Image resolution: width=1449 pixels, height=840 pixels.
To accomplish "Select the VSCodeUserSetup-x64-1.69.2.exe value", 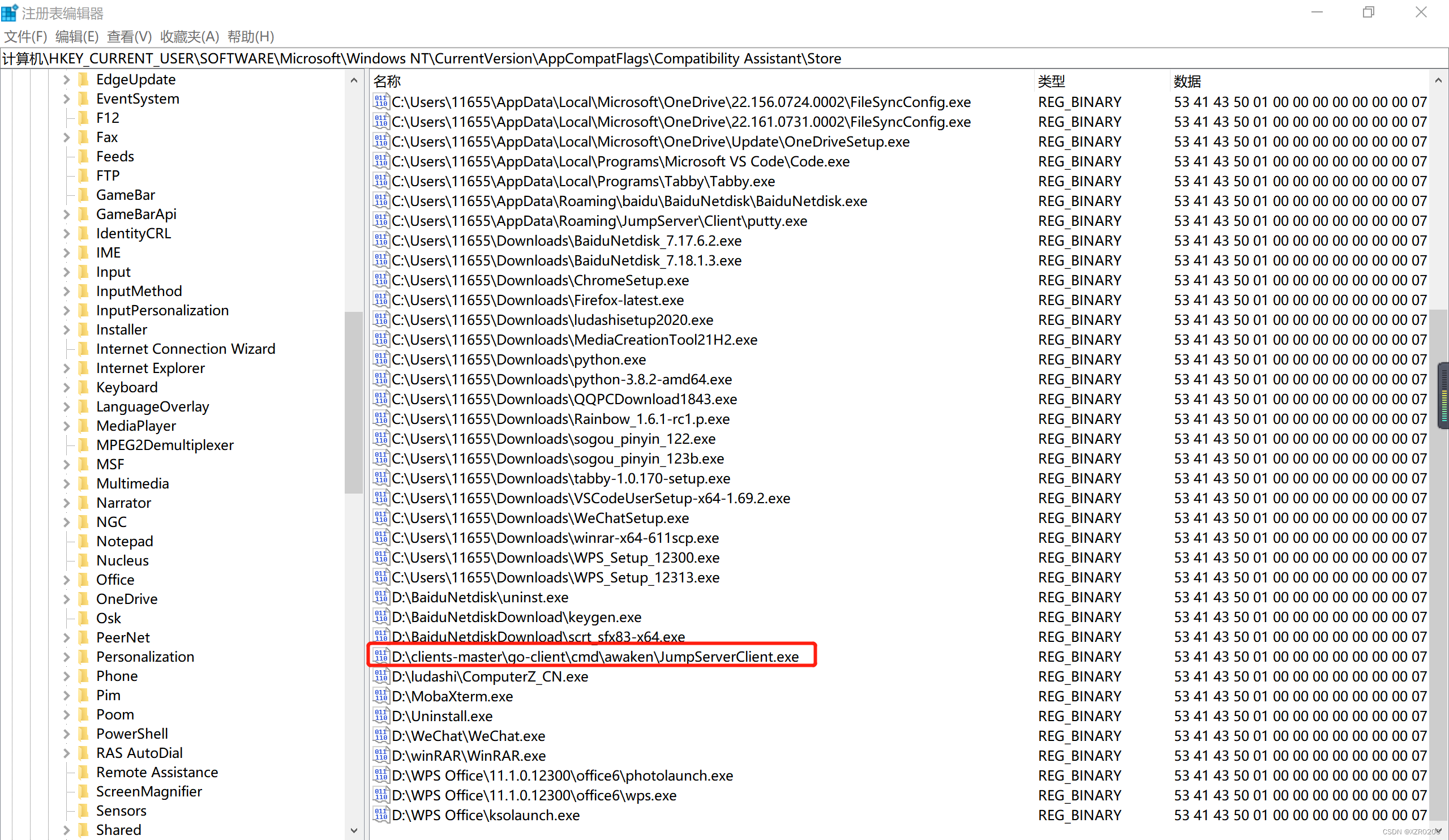I will pyautogui.click(x=590, y=498).
